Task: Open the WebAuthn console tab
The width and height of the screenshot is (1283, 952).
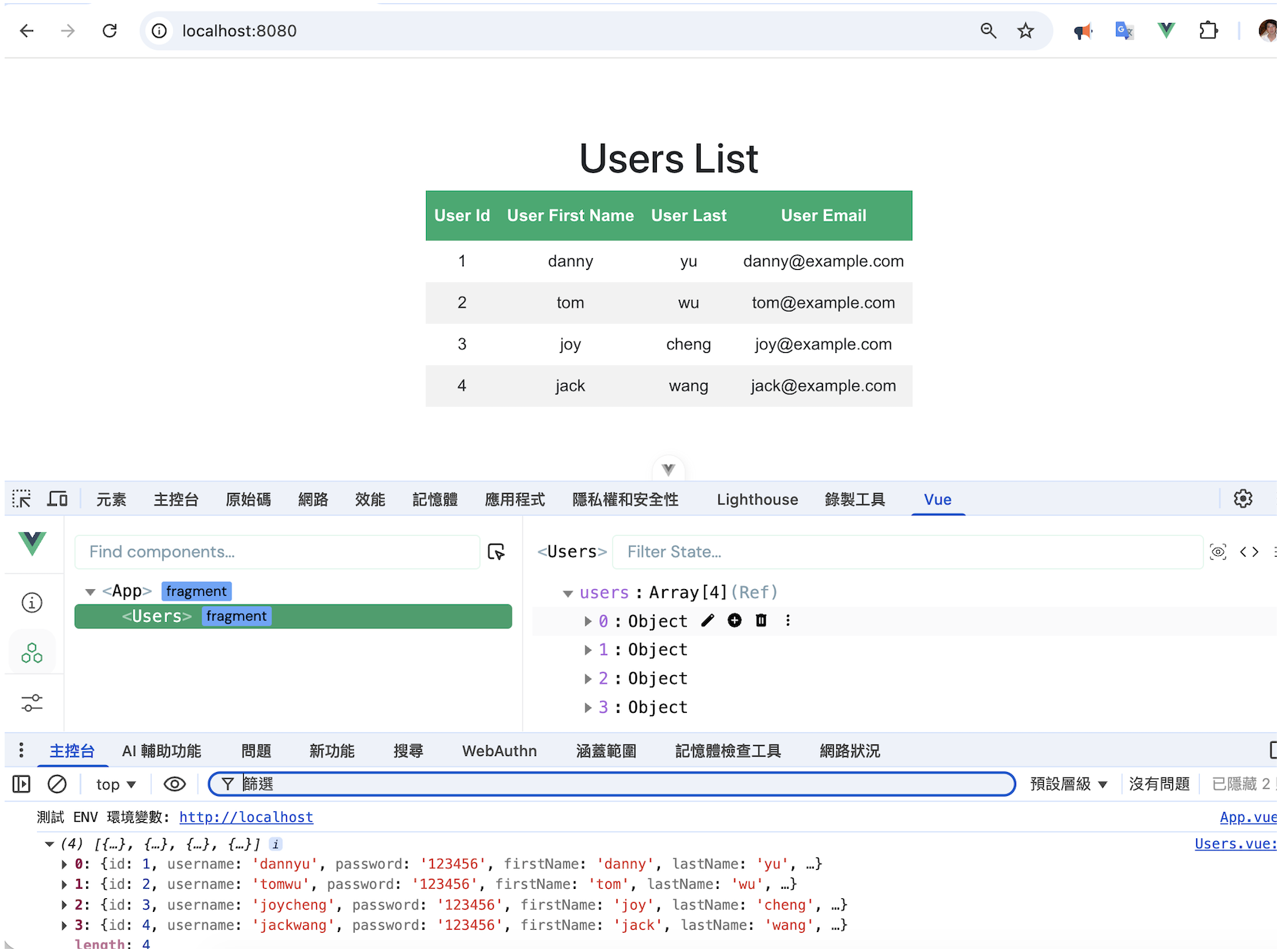Action: point(498,751)
